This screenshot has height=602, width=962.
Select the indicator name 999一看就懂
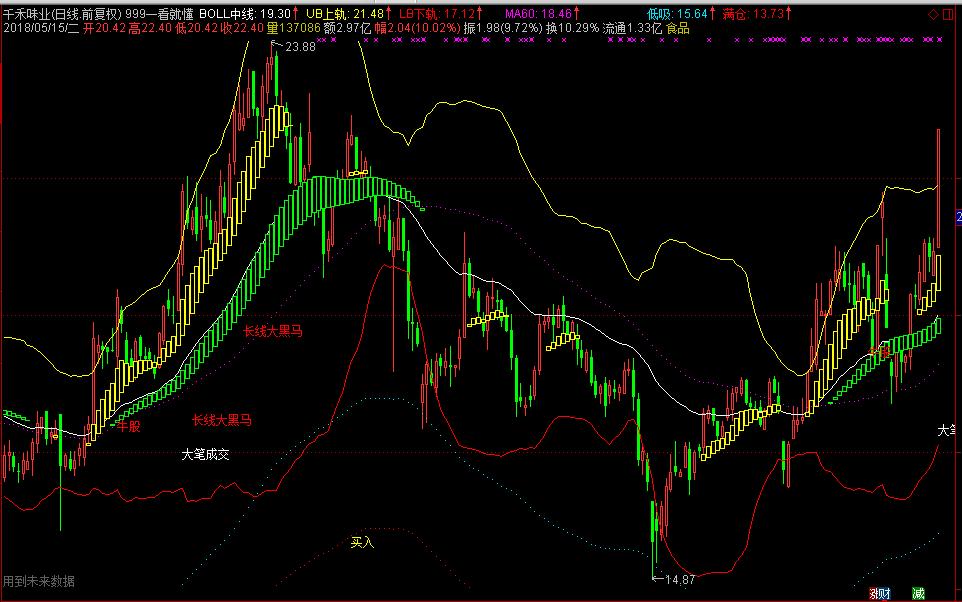coord(160,14)
